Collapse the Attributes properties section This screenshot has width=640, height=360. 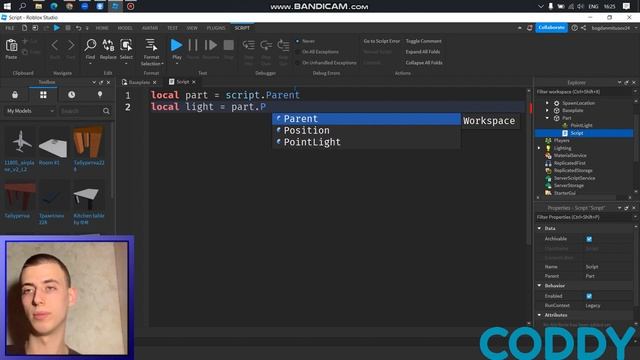[539, 315]
